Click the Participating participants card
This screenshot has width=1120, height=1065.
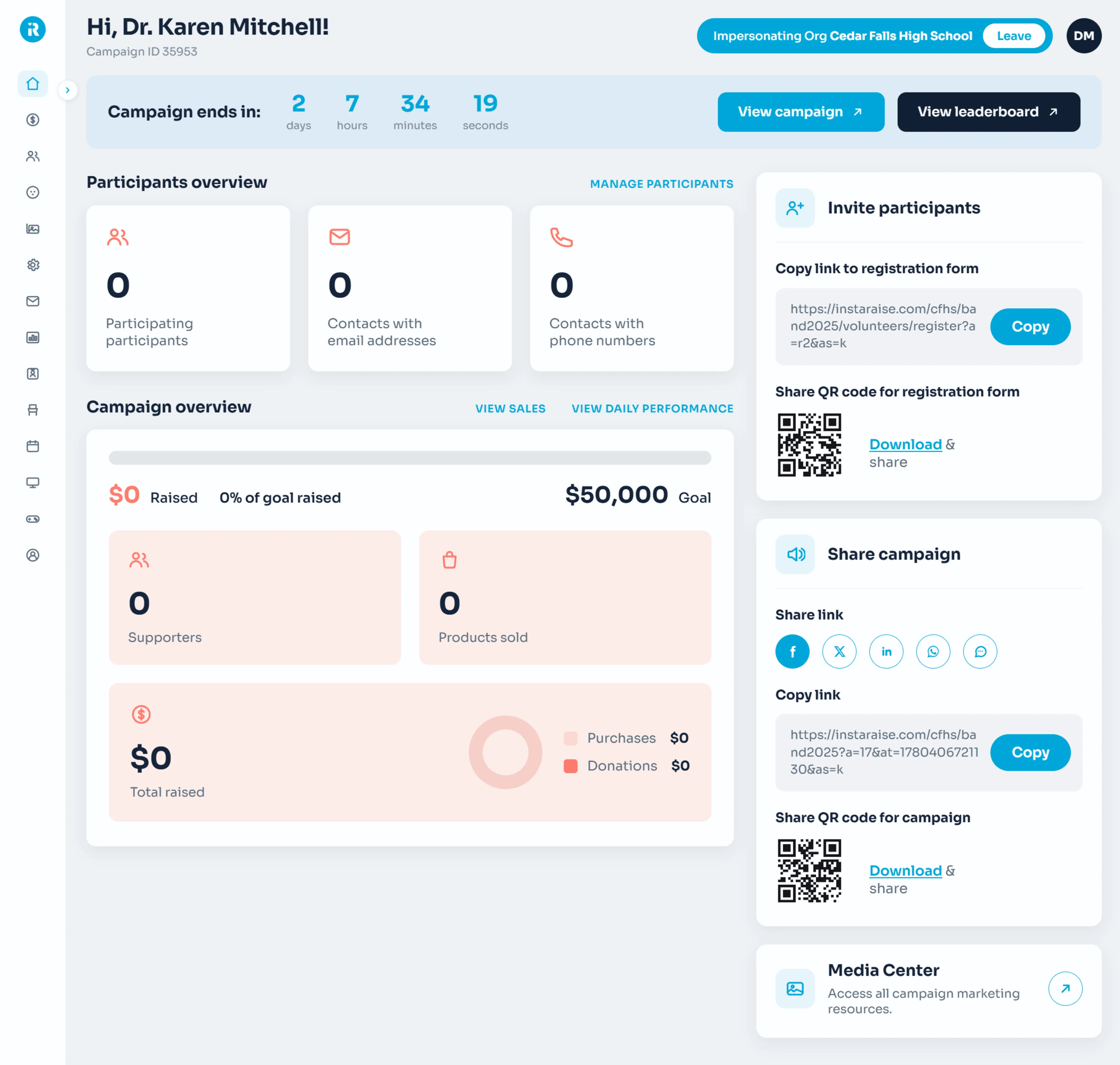(x=188, y=288)
